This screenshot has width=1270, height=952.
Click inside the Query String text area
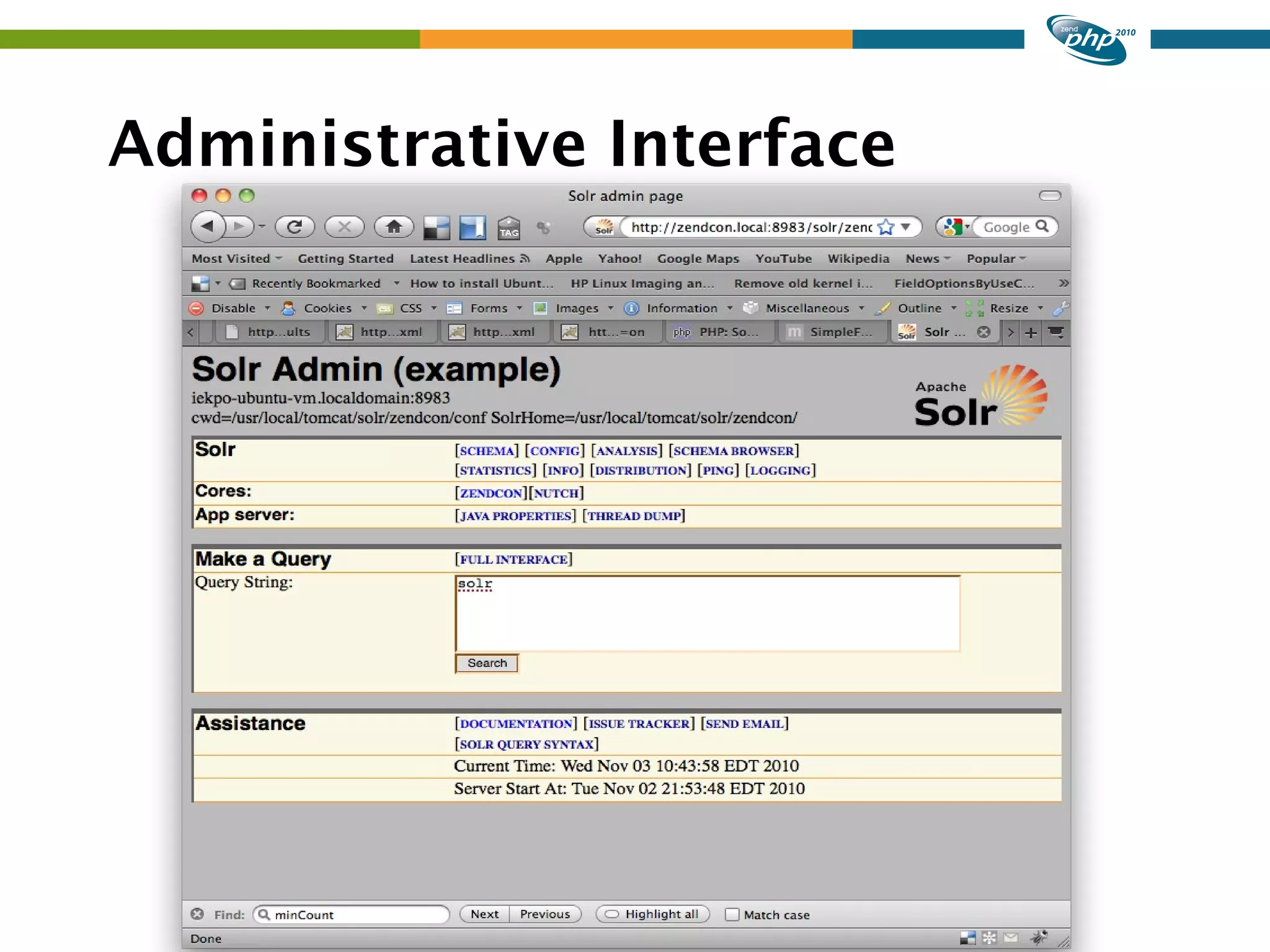coord(707,614)
